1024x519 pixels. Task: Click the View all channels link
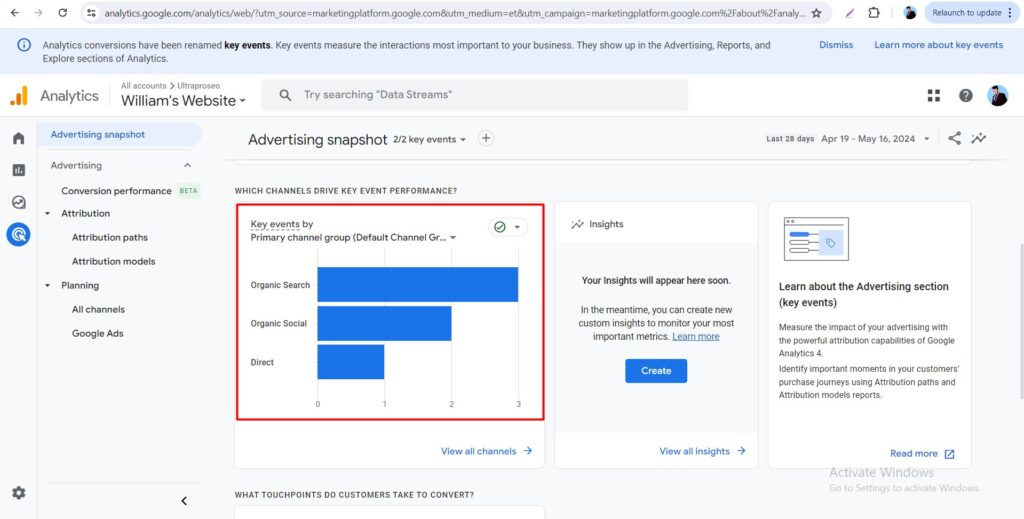486,451
